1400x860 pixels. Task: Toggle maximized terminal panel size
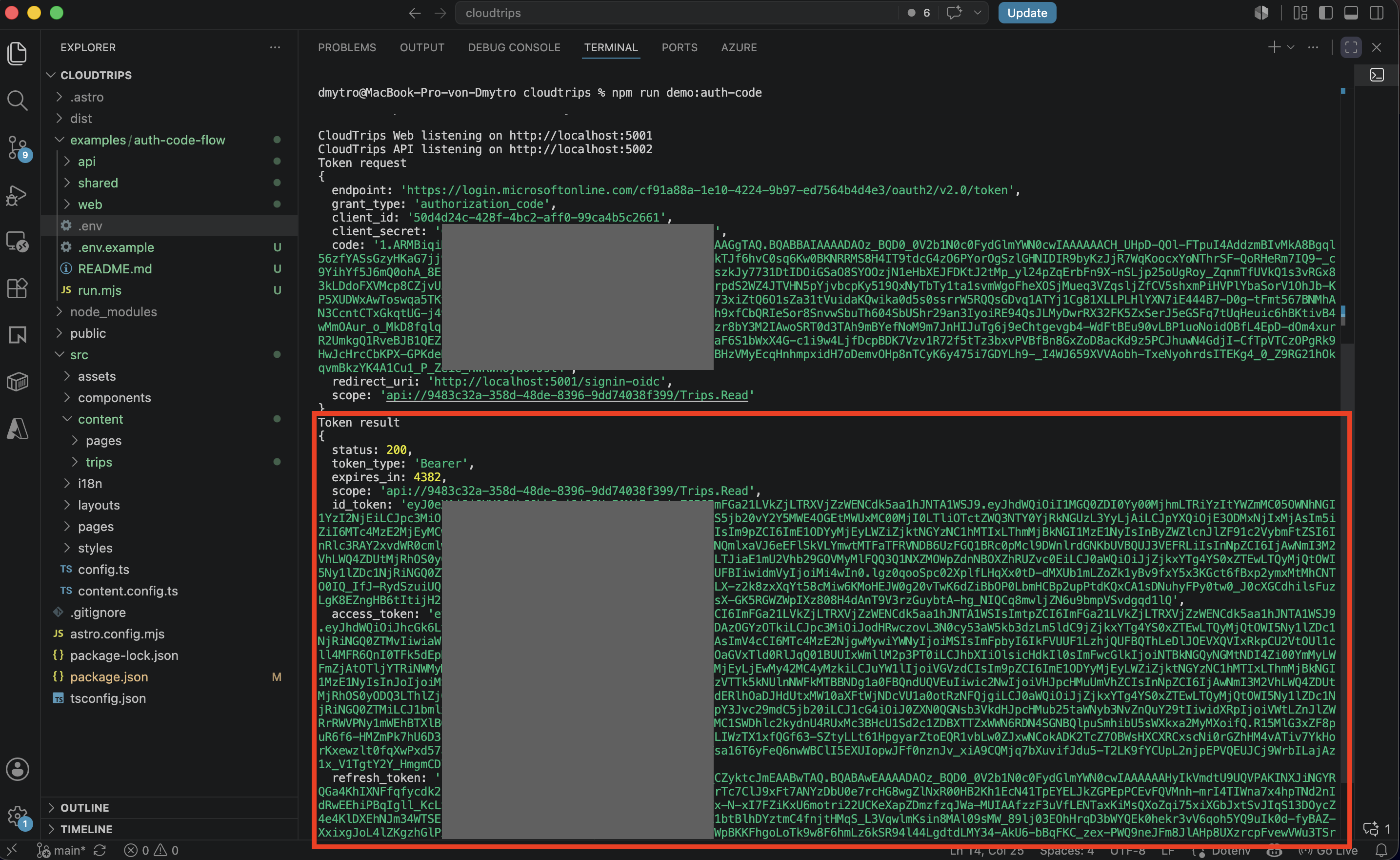pyautogui.click(x=1351, y=47)
